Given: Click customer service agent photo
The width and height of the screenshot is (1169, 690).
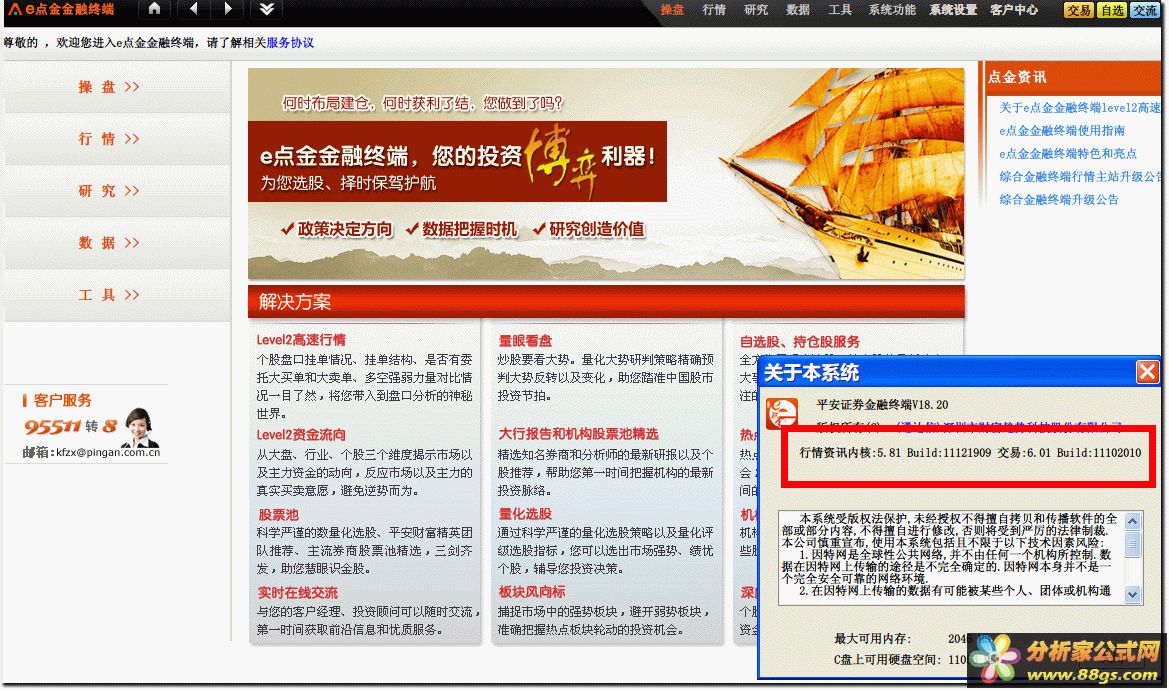Looking at the screenshot, I should tap(139, 427).
